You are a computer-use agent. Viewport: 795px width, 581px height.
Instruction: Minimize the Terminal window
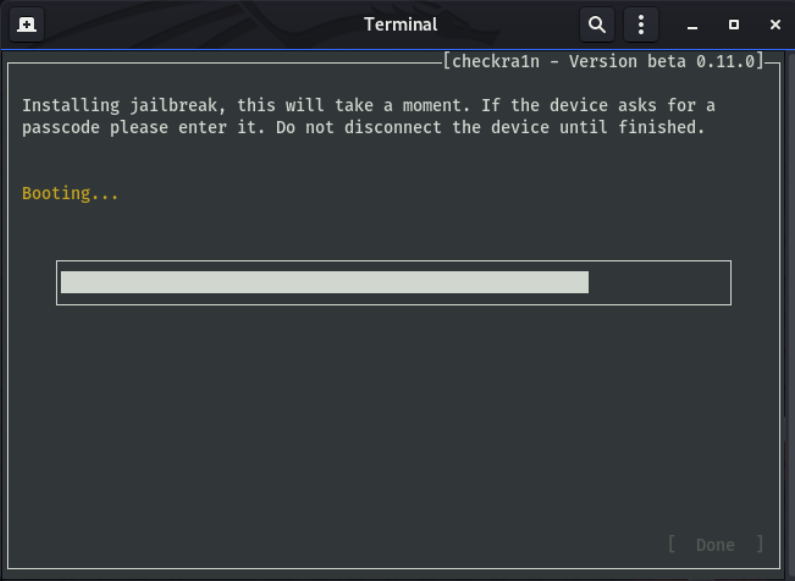point(692,24)
